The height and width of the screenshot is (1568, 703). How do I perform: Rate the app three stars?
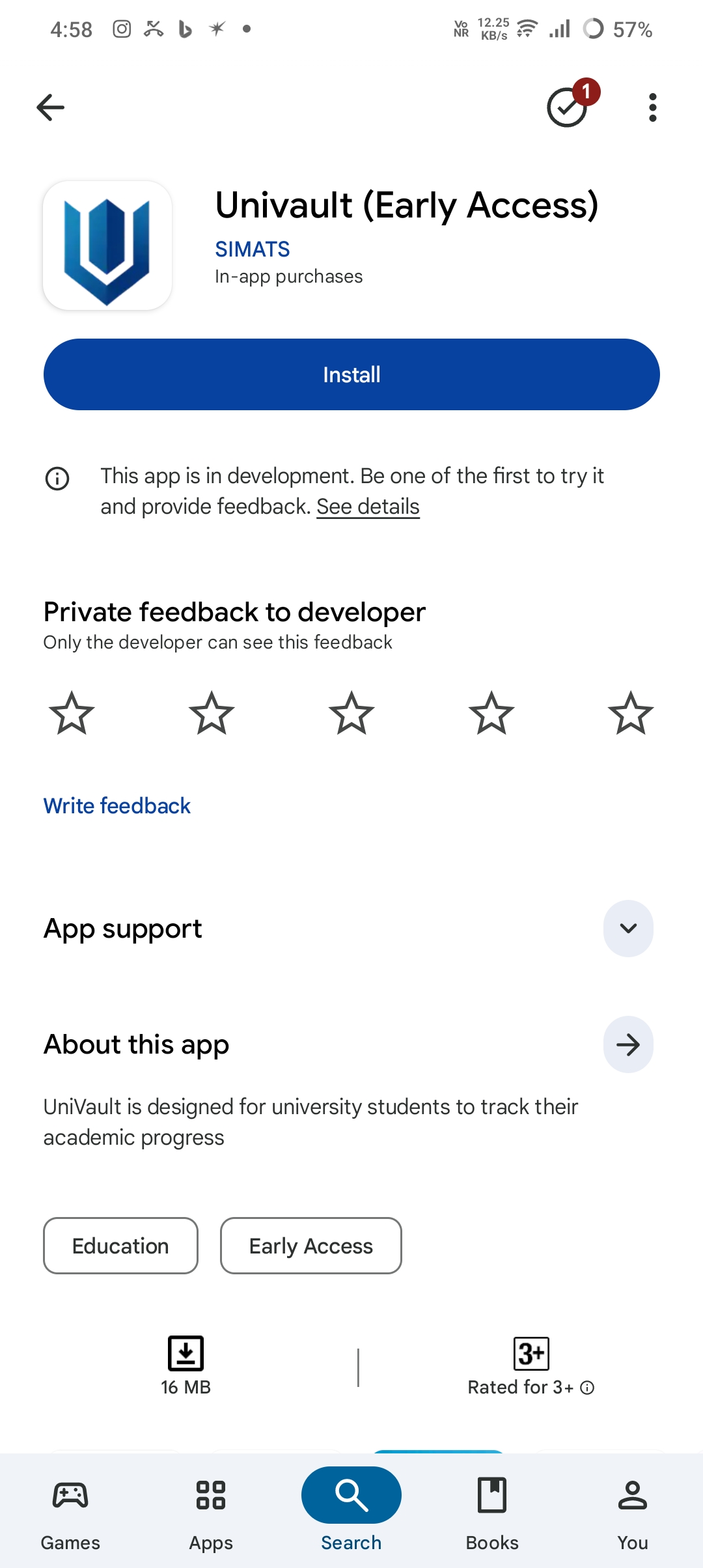pyautogui.click(x=351, y=713)
